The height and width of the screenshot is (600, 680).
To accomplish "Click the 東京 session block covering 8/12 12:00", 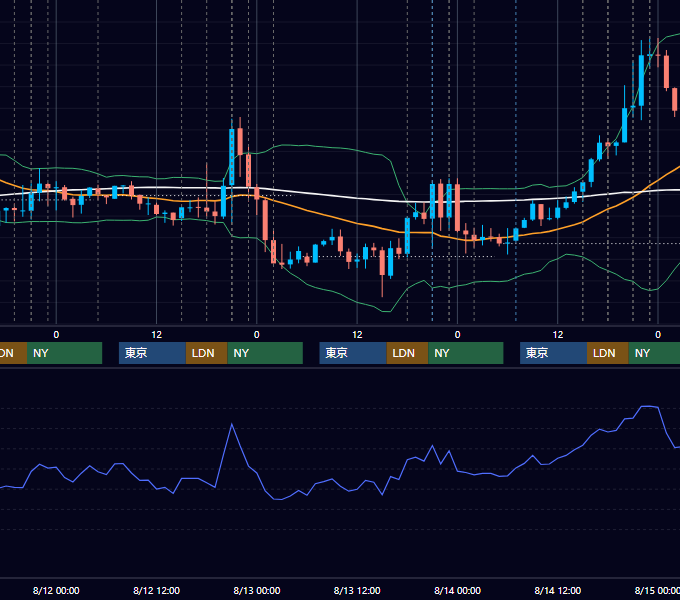I will coord(152,353).
